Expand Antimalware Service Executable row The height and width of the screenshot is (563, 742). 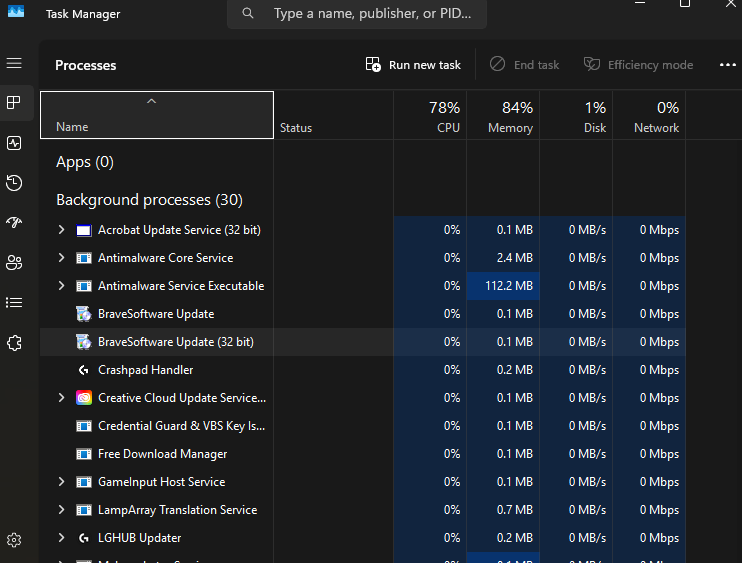[x=62, y=286]
